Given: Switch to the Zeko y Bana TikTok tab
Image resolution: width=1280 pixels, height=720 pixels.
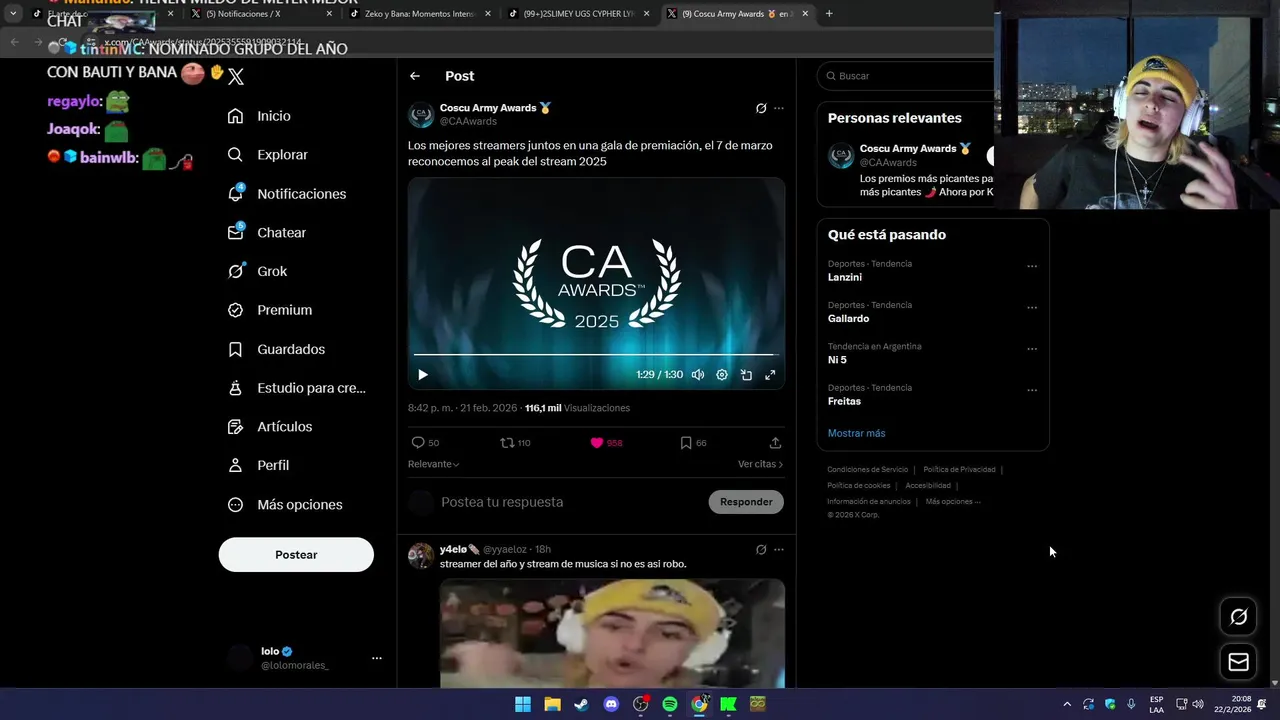Looking at the screenshot, I should [418, 14].
